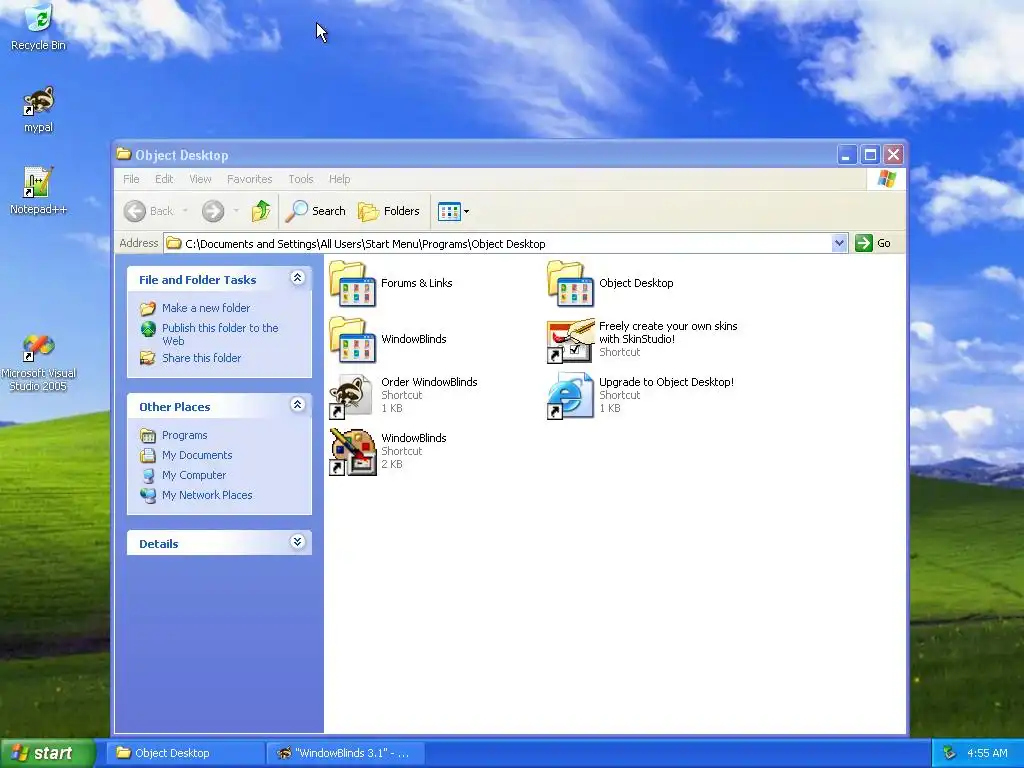This screenshot has width=1024, height=768.
Task: Select the "Upgrade to Object Desktop!" label
Action: tap(666, 382)
